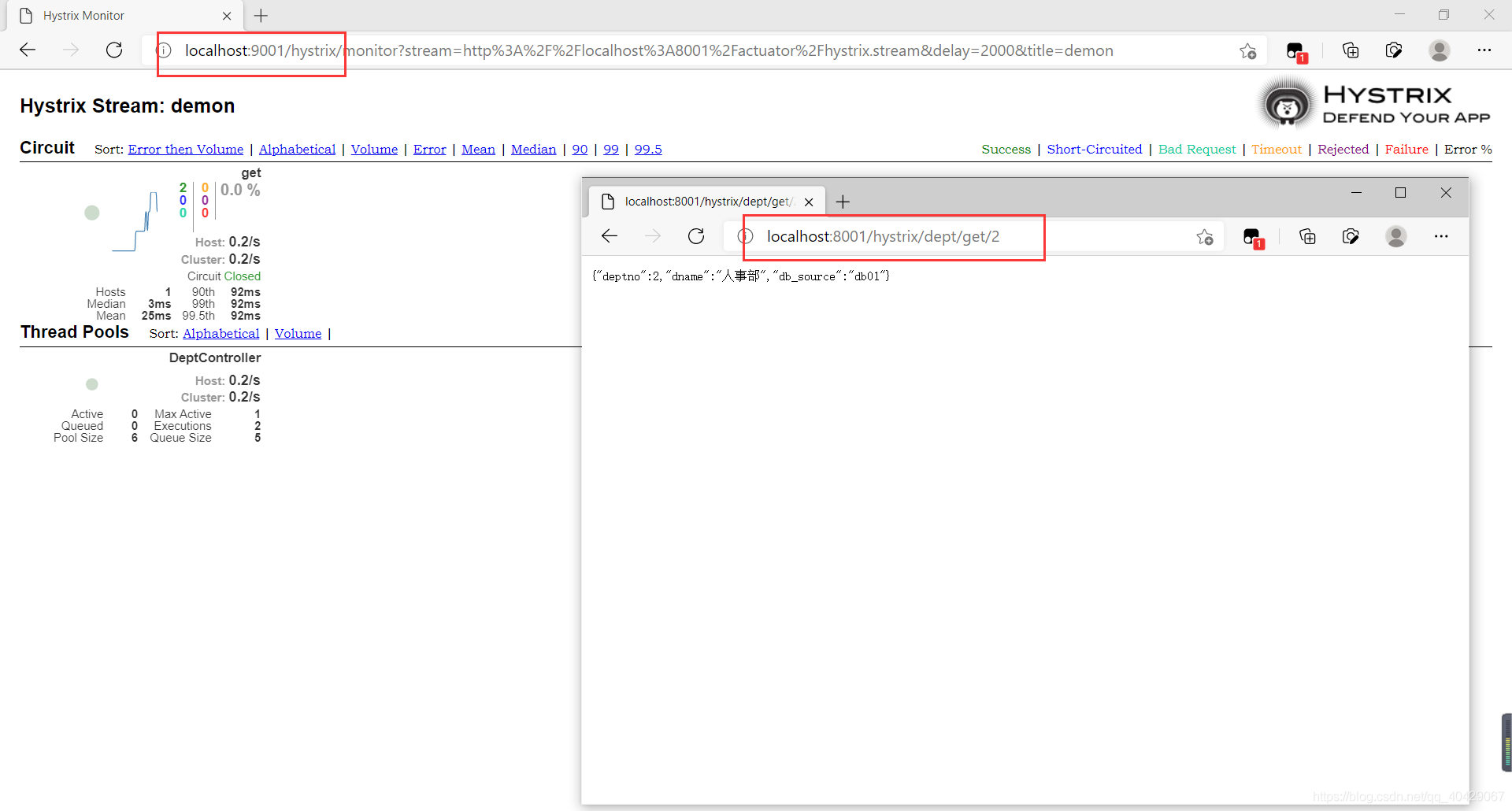Click the get circuit name label

click(250, 173)
